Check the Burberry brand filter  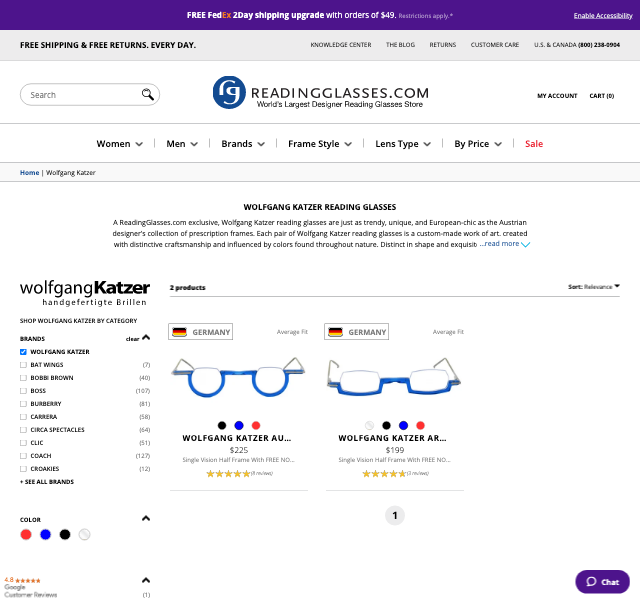tap(24, 404)
